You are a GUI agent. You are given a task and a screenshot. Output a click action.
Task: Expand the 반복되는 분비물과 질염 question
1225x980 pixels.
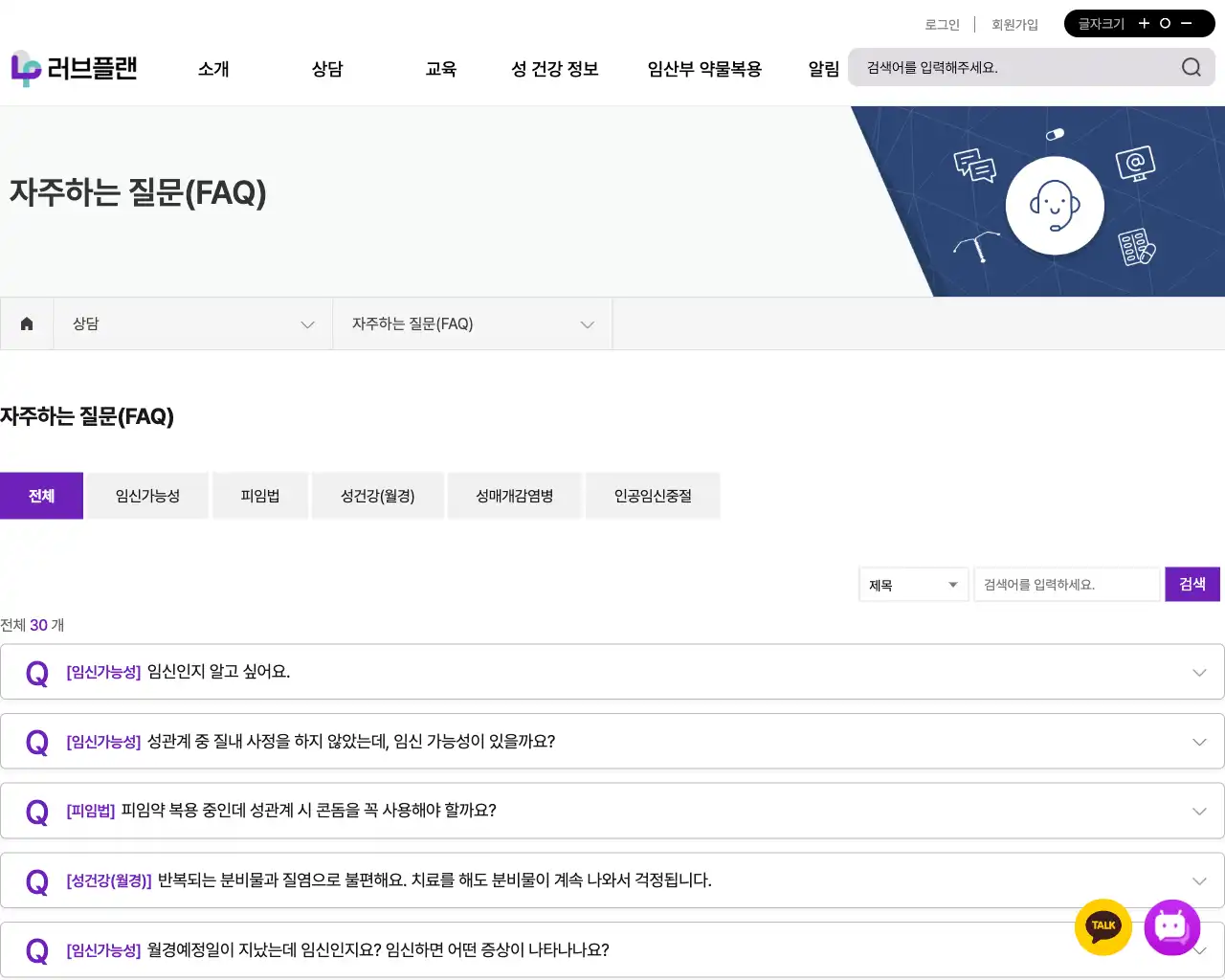pyautogui.click(x=612, y=880)
